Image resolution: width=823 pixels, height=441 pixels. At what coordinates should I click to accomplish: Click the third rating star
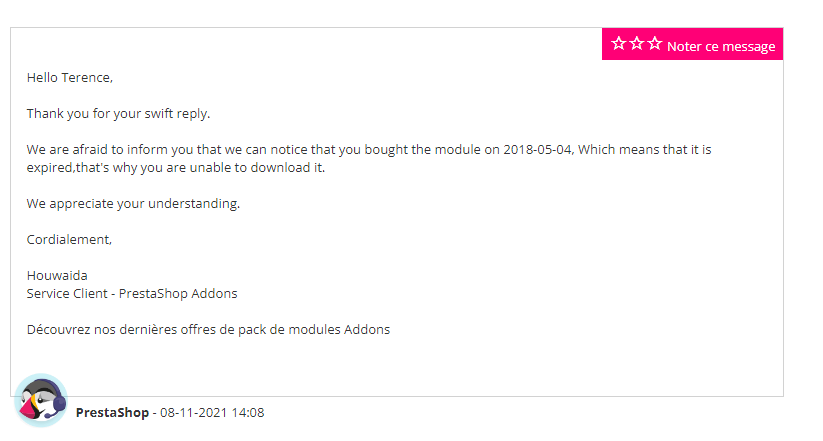pyautogui.click(x=655, y=44)
